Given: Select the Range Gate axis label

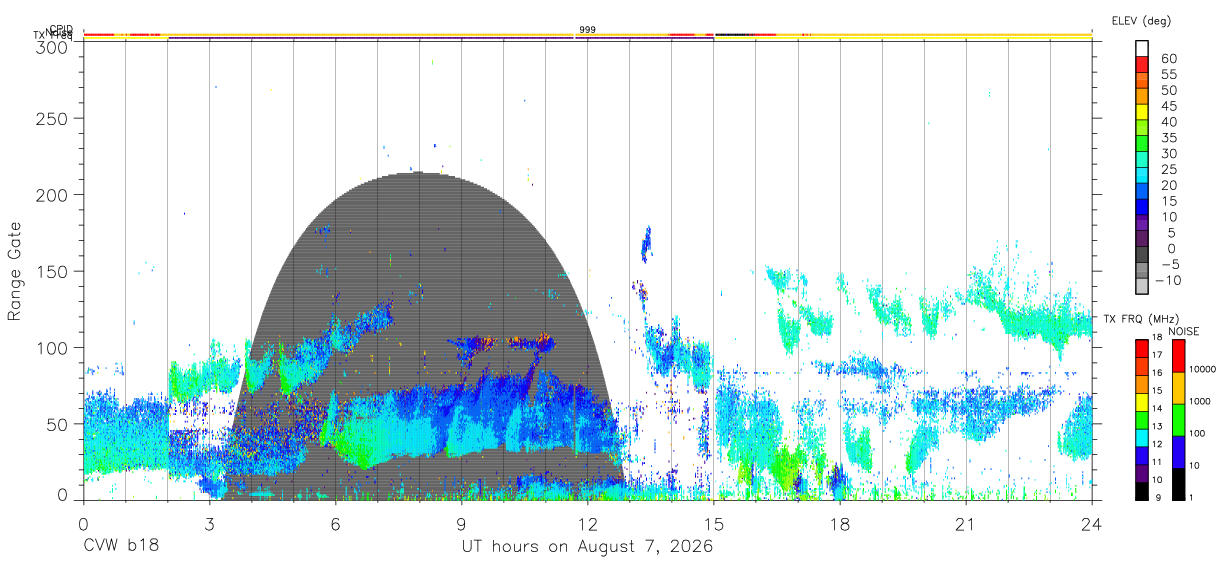Looking at the screenshot, I should 15,271.
